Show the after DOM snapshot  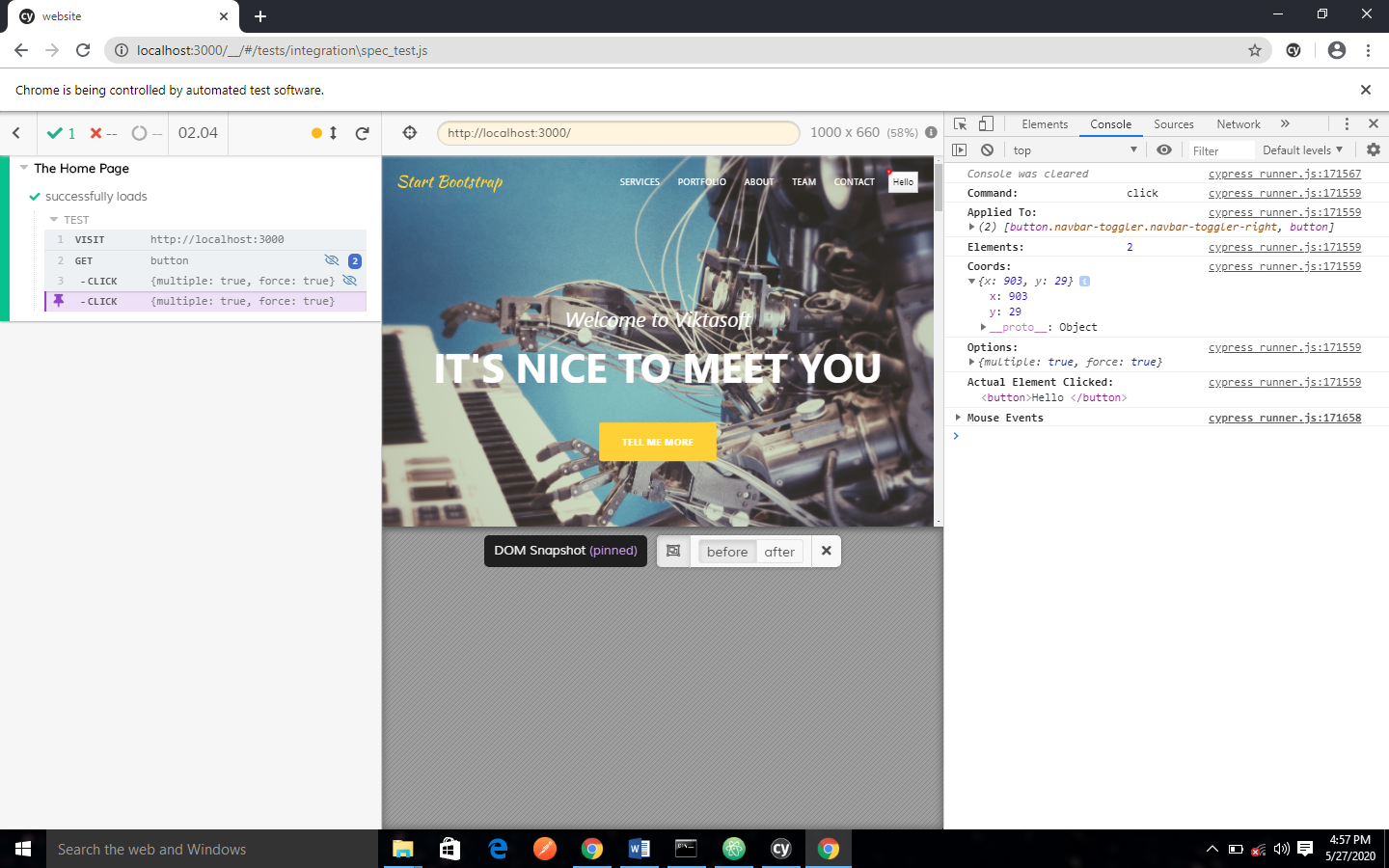click(x=779, y=552)
